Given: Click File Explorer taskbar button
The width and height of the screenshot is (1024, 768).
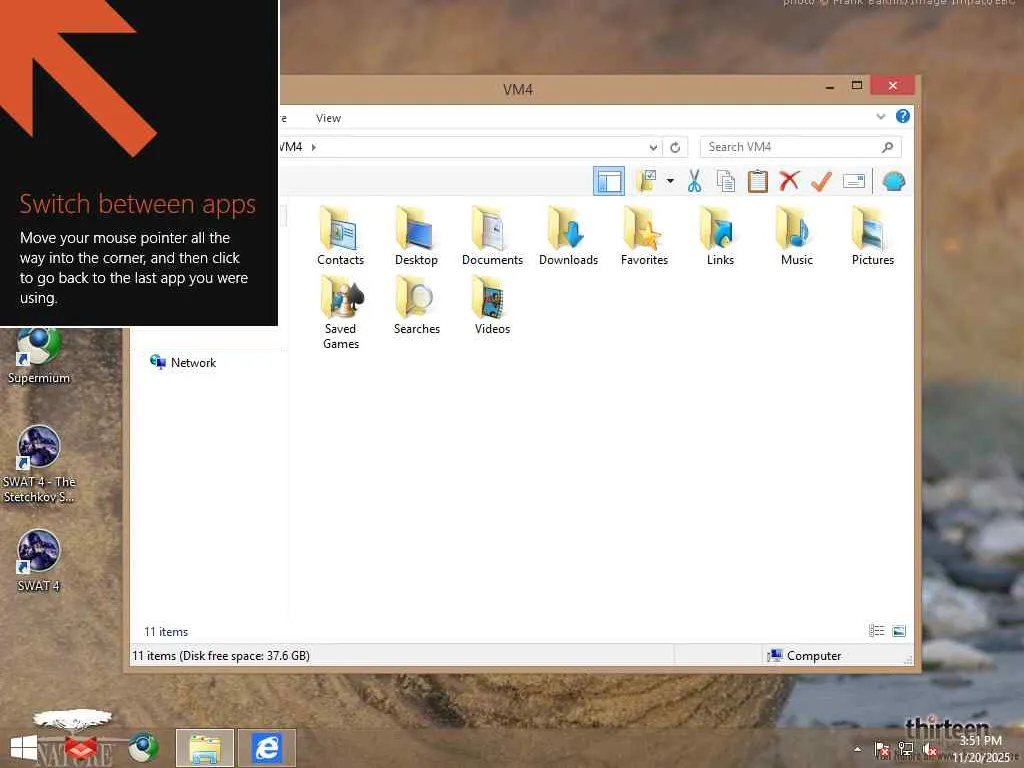Looking at the screenshot, I should click(204, 748).
